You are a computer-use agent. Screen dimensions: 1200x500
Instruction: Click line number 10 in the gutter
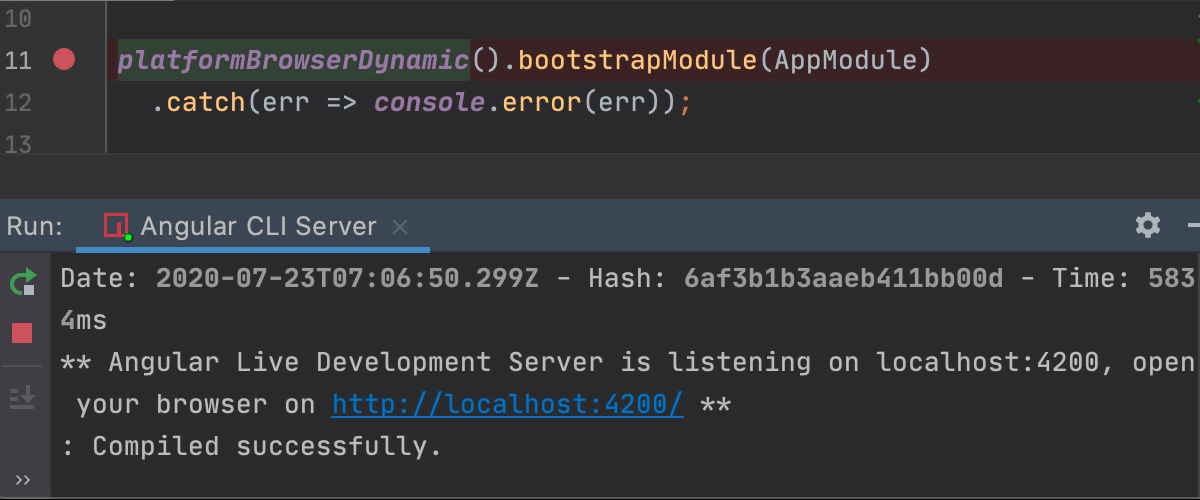click(18, 19)
